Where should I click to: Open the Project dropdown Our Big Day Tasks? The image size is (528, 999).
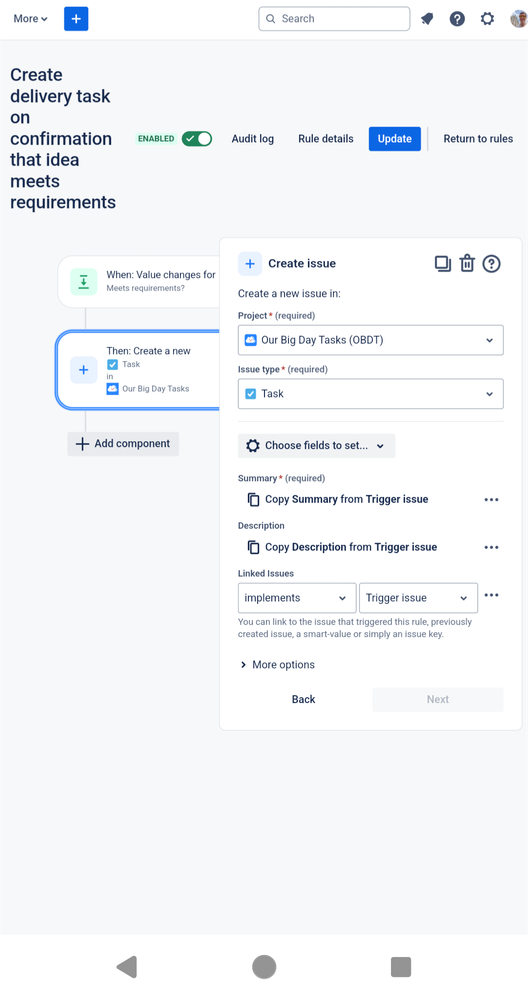pos(371,340)
